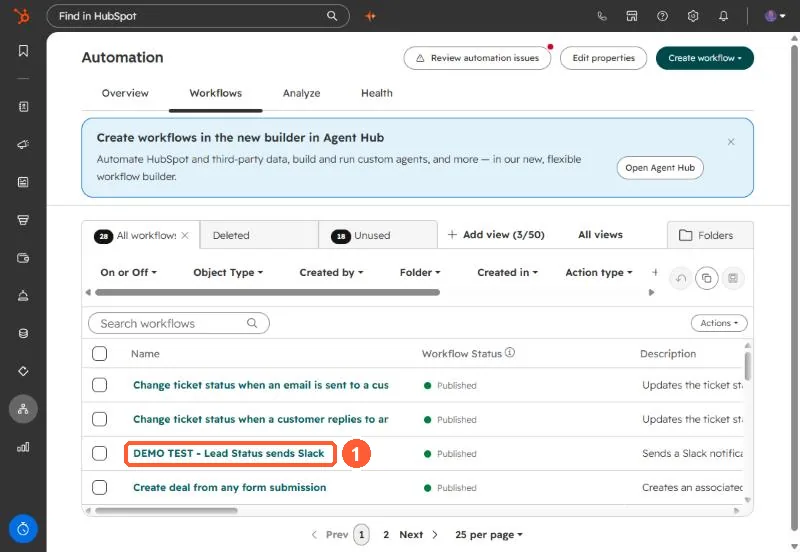Open the calling phone icon
Viewport: 800px width, 552px height.
click(602, 16)
